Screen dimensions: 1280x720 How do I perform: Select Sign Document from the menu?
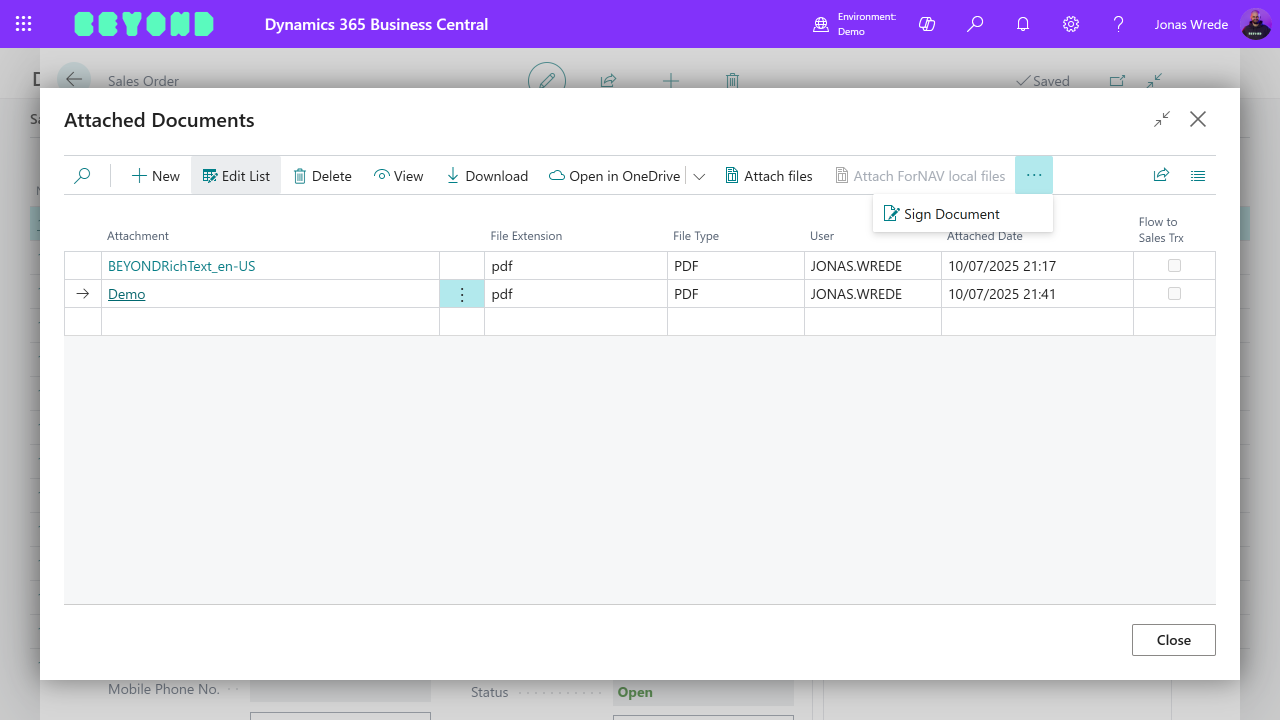click(950, 213)
